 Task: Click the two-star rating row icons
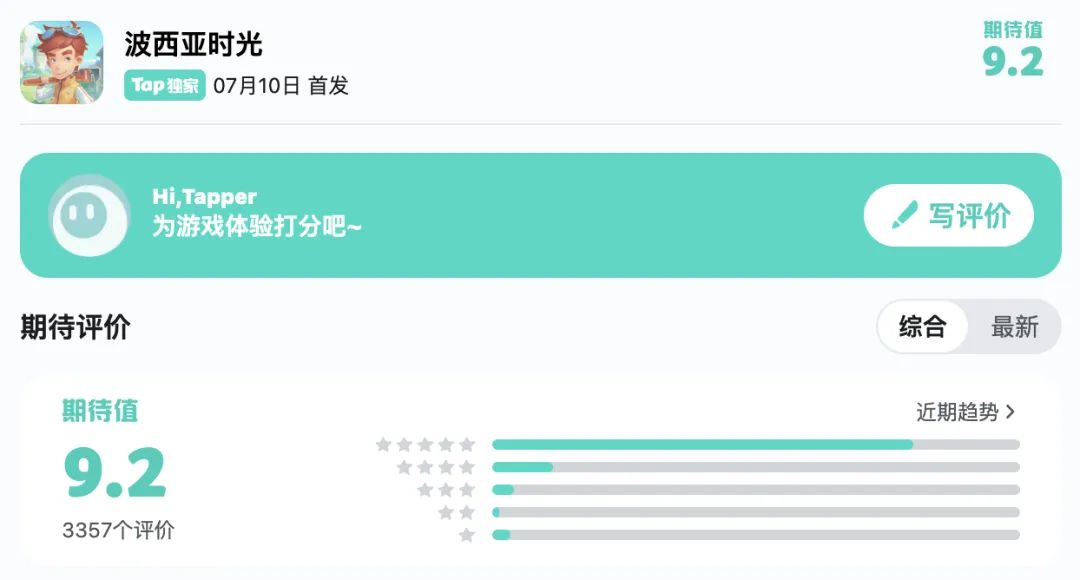[x=456, y=512]
